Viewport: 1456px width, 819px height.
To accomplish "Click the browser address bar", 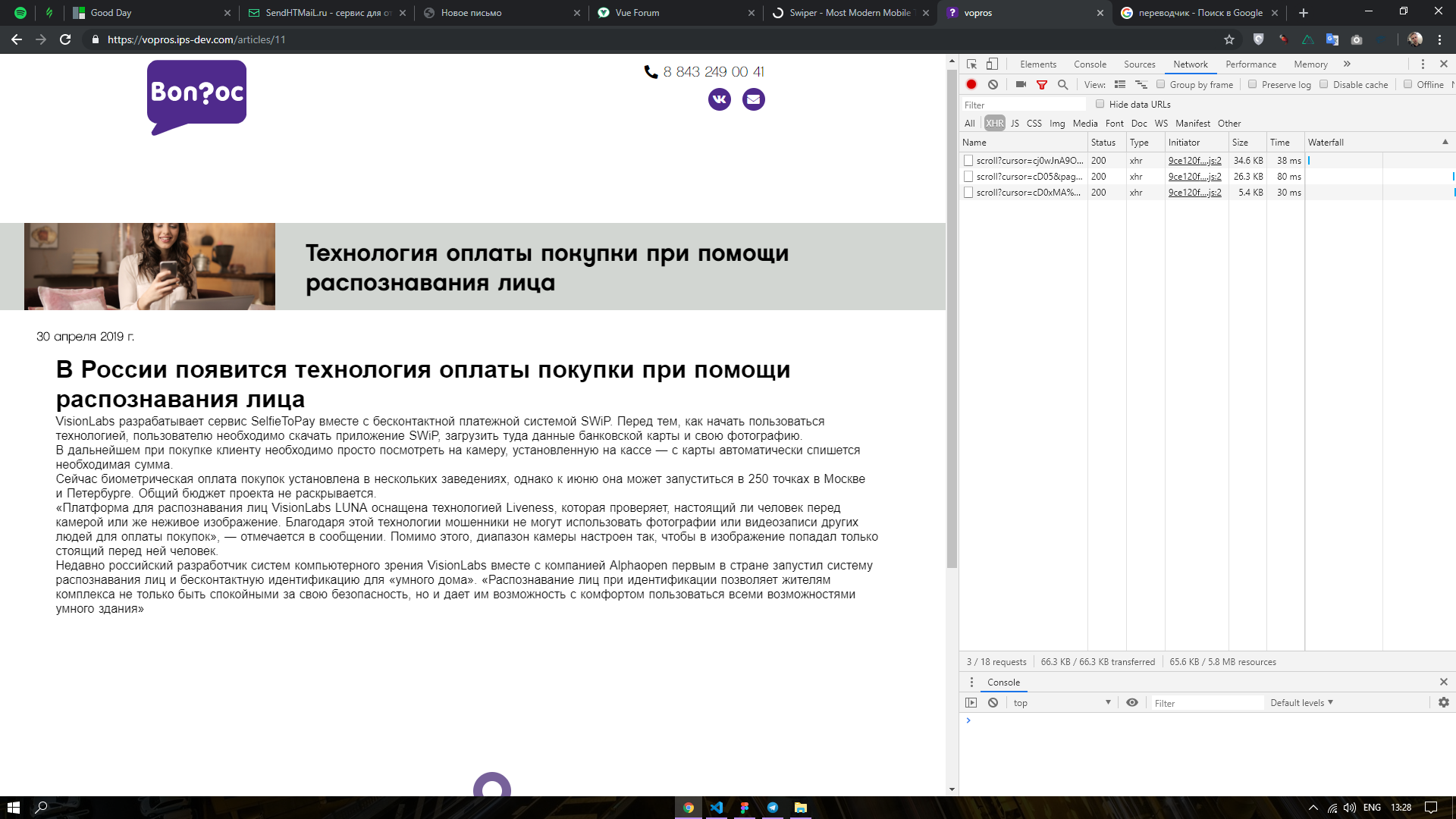I will click(652, 39).
